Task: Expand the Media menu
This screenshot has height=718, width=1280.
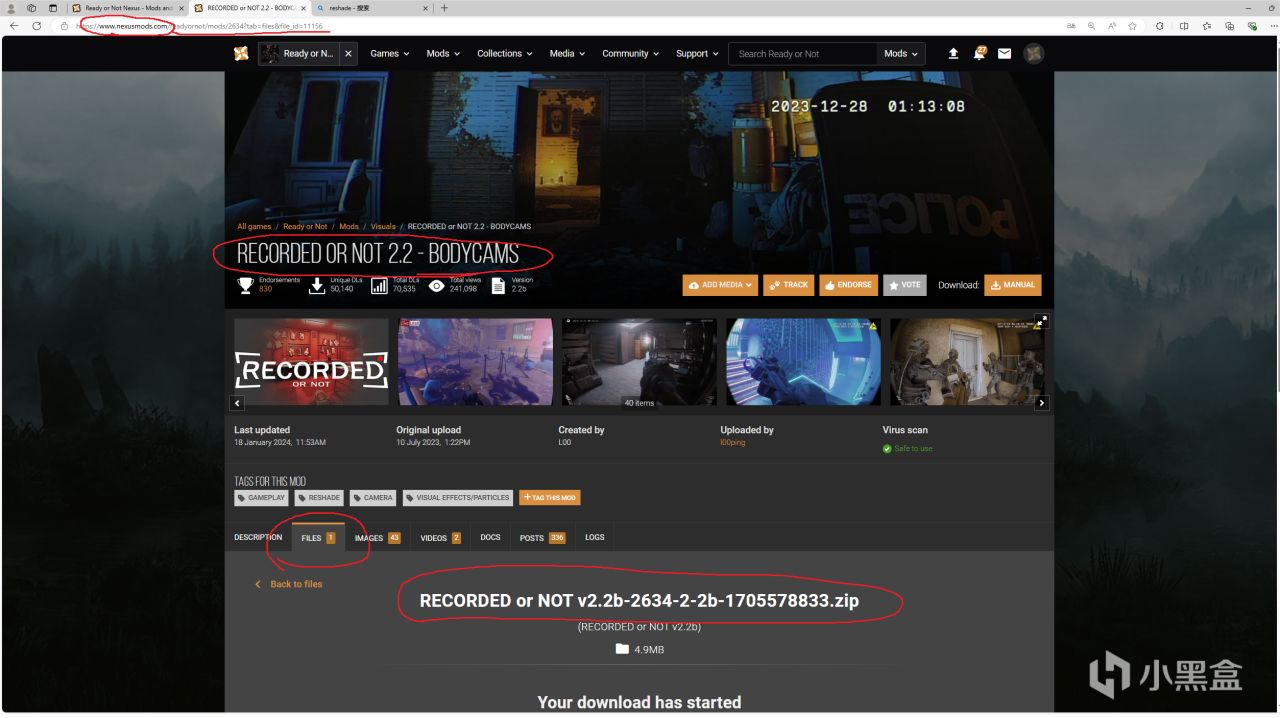Action: (567, 54)
